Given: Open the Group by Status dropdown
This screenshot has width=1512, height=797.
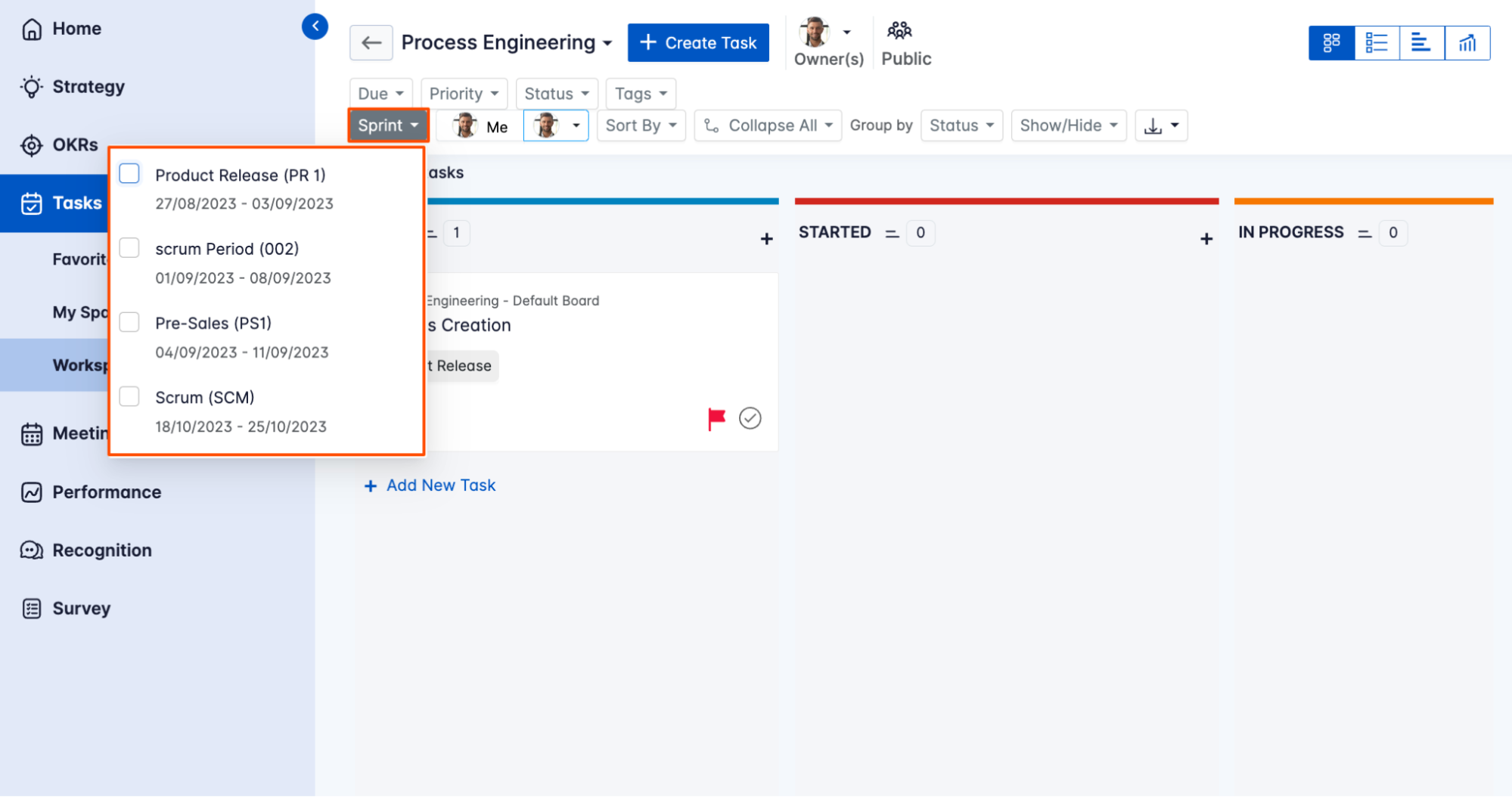Looking at the screenshot, I should [961, 126].
